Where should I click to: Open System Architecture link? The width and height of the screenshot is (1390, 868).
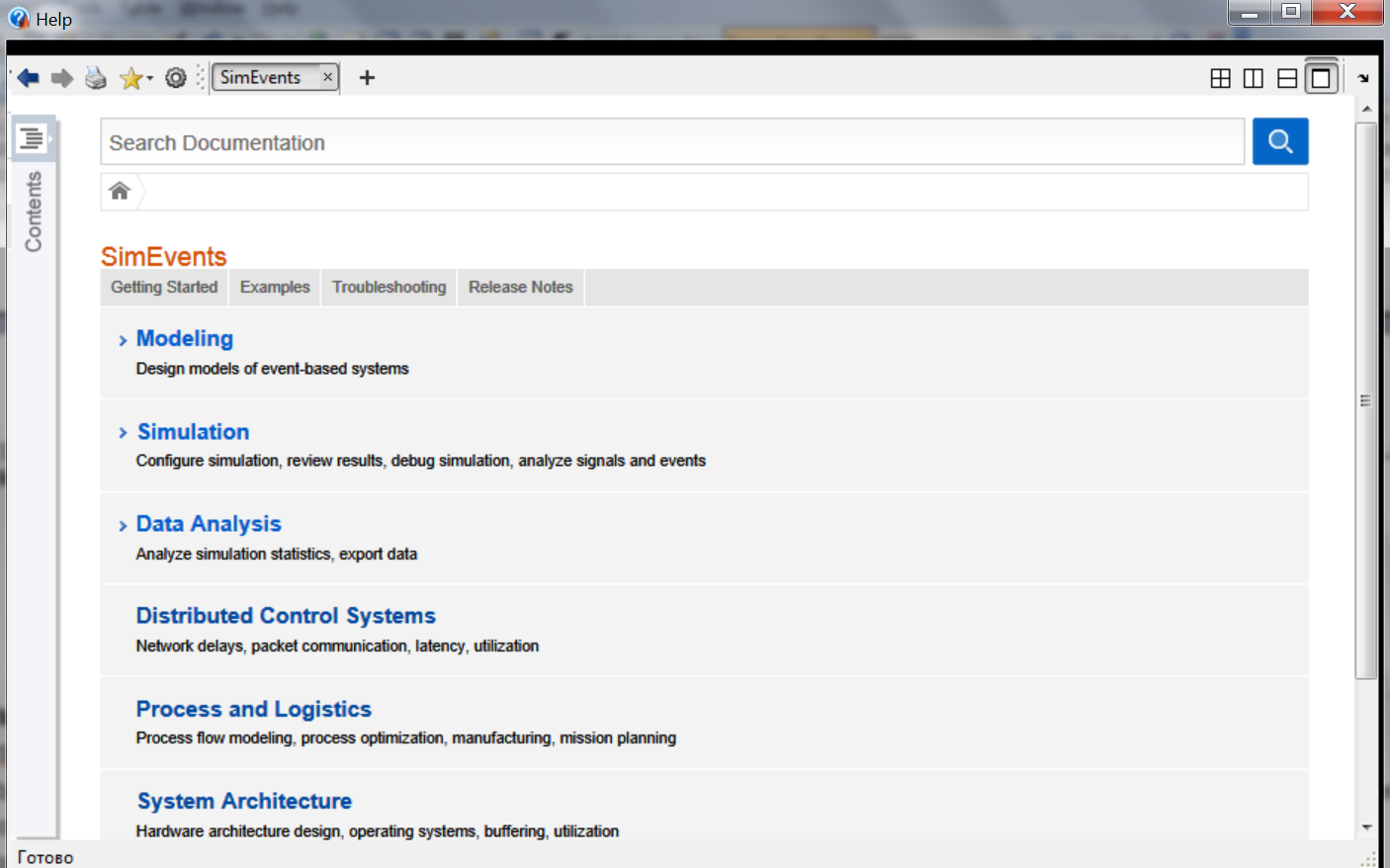tap(244, 801)
